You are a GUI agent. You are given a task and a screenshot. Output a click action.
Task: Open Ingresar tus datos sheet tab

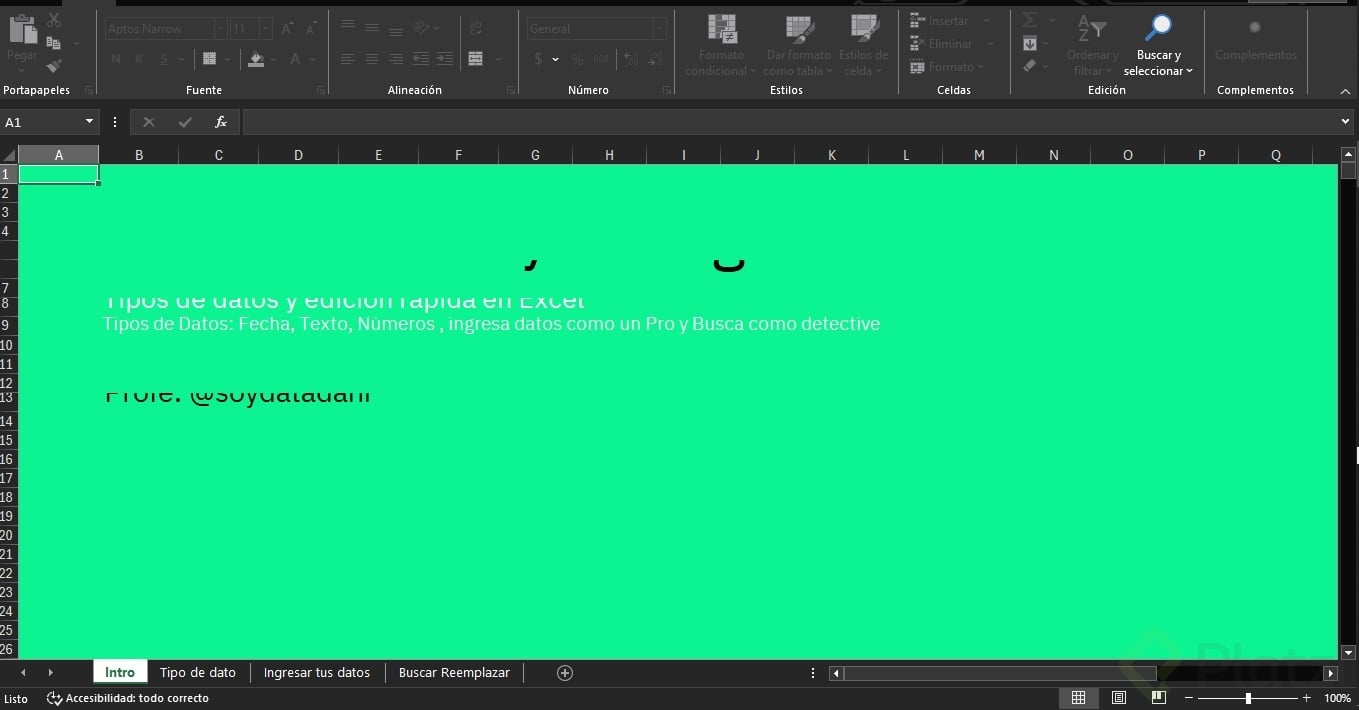(317, 673)
